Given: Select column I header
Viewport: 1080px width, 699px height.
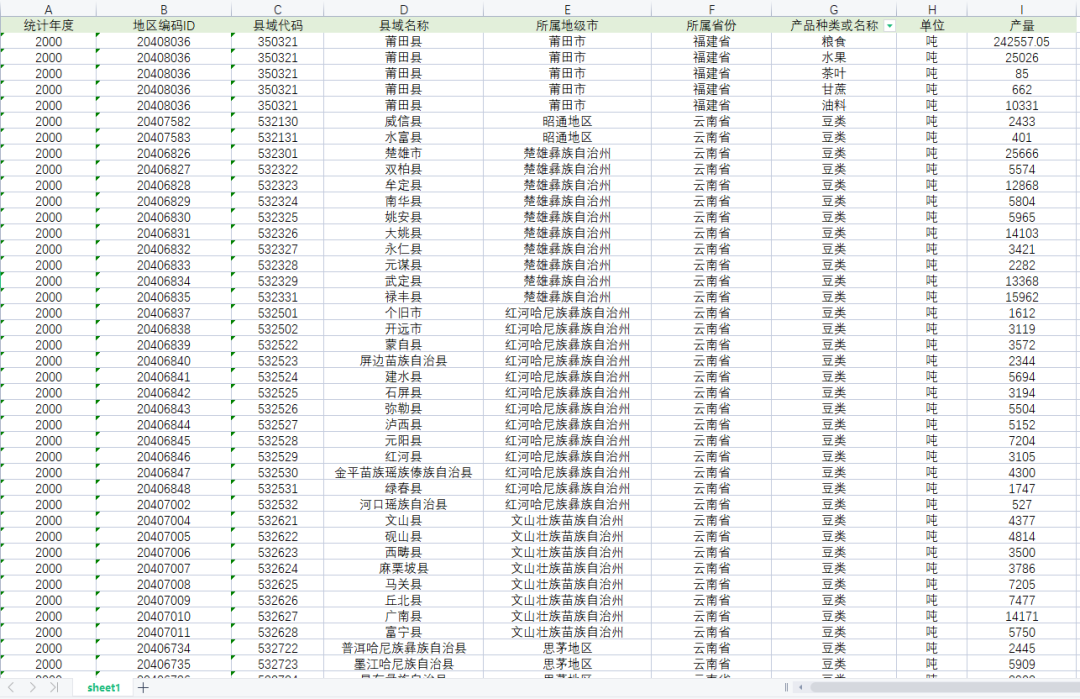Looking at the screenshot, I should (x=1021, y=9).
